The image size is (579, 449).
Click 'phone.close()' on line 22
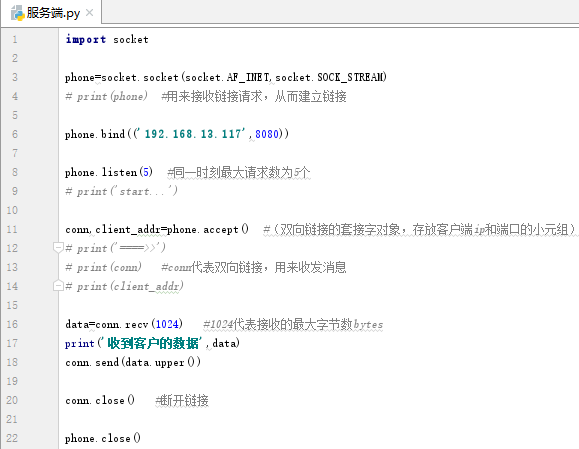point(103,438)
